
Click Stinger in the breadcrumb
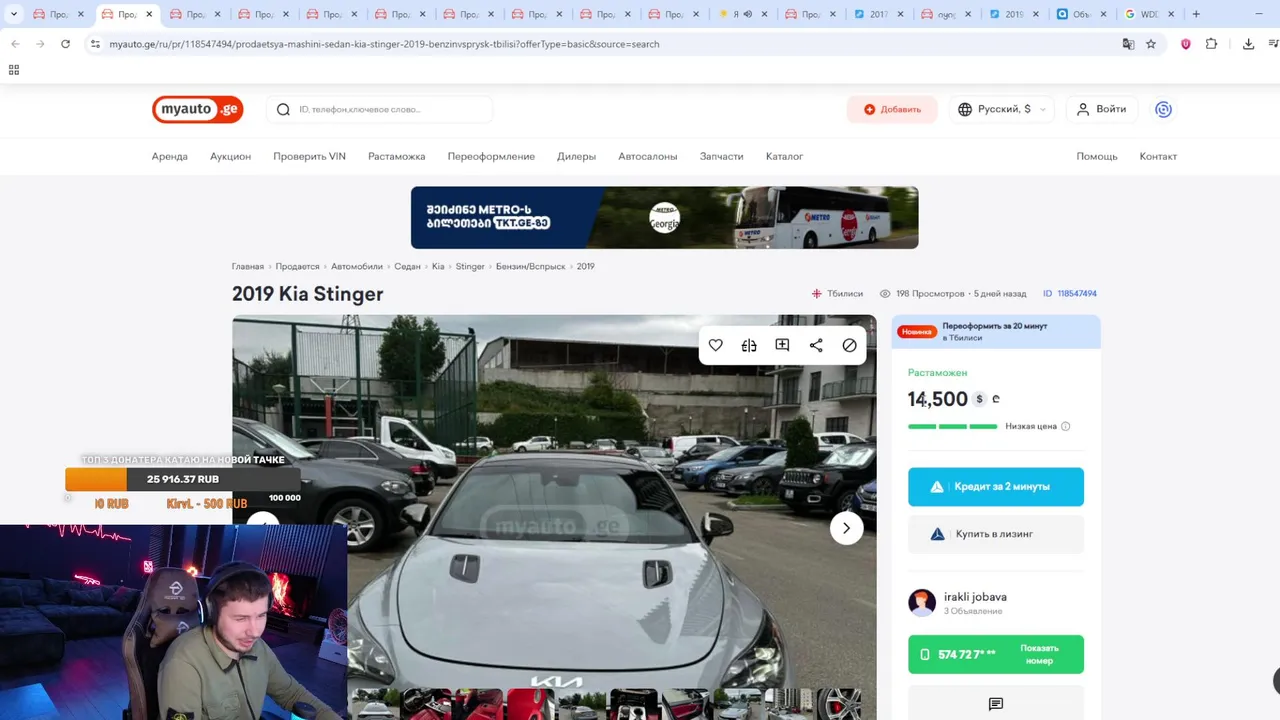click(470, 267)
